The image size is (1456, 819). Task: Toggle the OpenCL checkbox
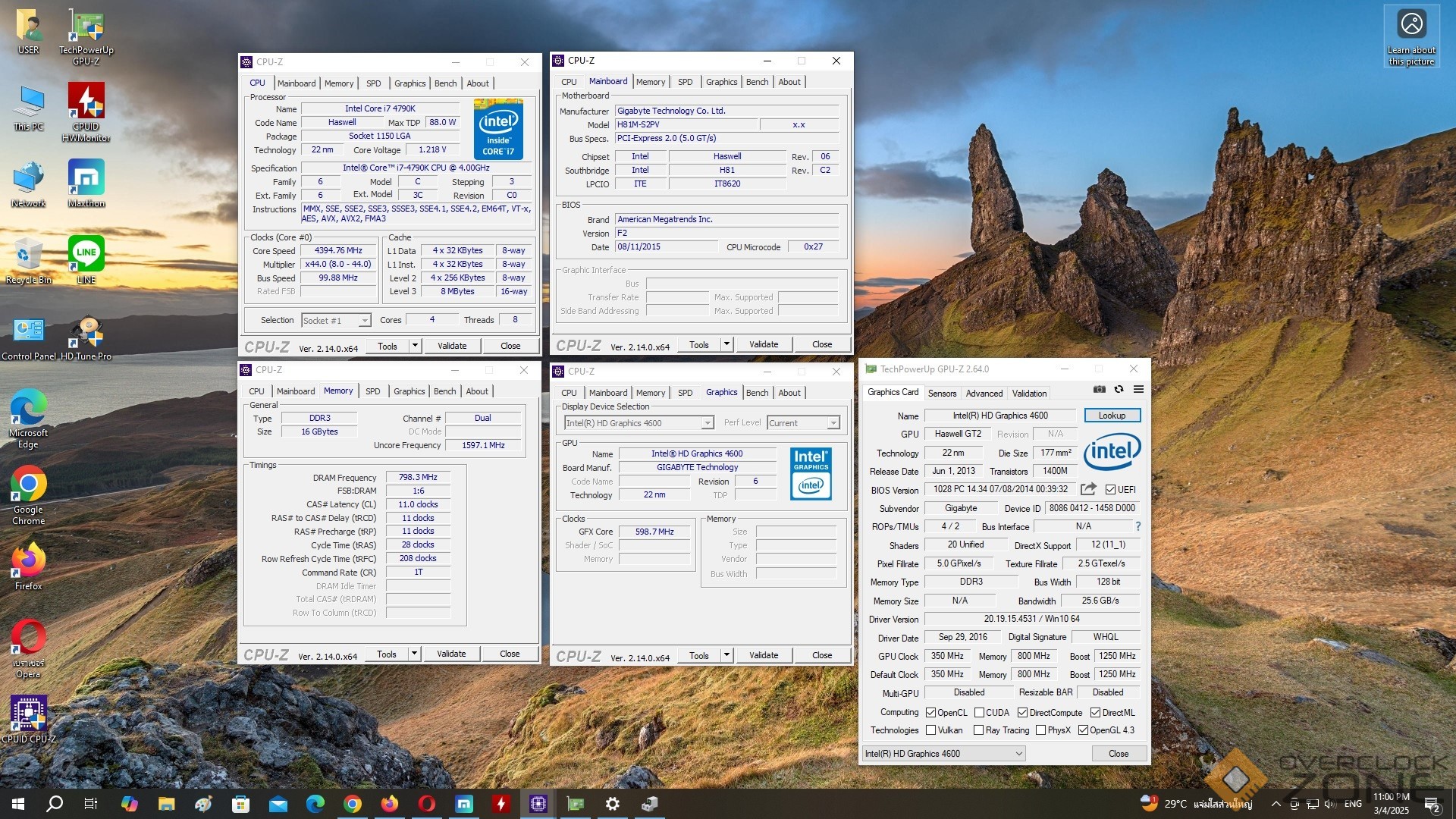pyautogui.click(x=930, y=713)
